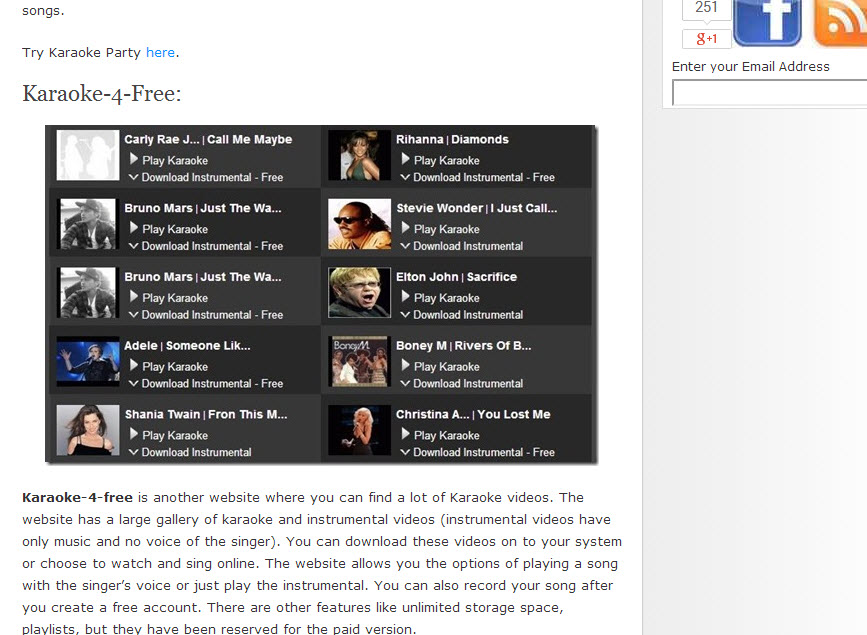Open the Shania Twain thumbnail image
The height and width of the screenshot is (635, 867).
88,430
